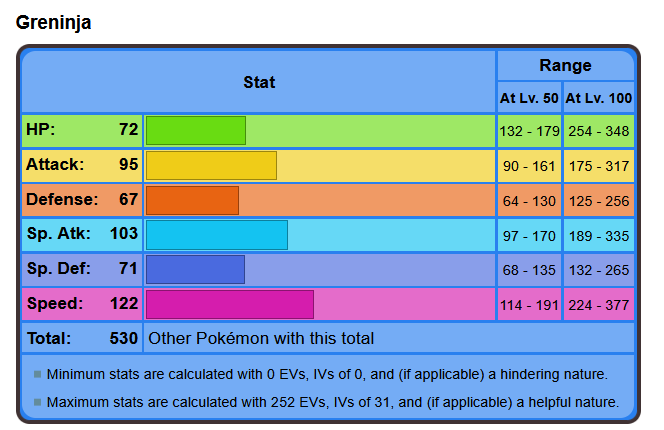Click the blue Sp. Def stat bar
Viewport: 664px width, 430px height.
[195, 269]
